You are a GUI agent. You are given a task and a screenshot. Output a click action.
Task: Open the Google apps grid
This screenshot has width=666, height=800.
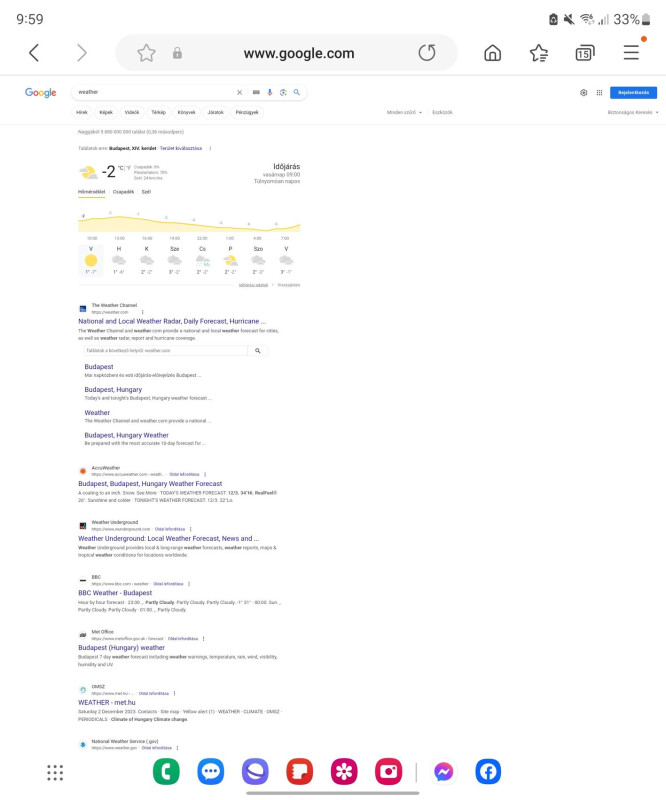(x=600, y=92)
